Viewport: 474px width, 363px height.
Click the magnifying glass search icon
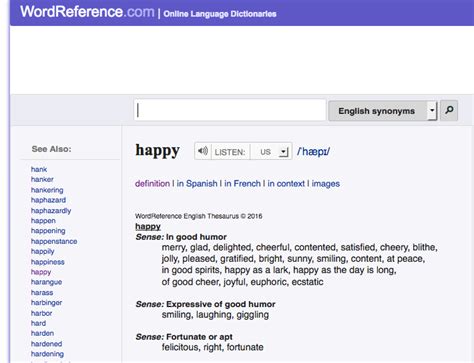tap(449, 110)
